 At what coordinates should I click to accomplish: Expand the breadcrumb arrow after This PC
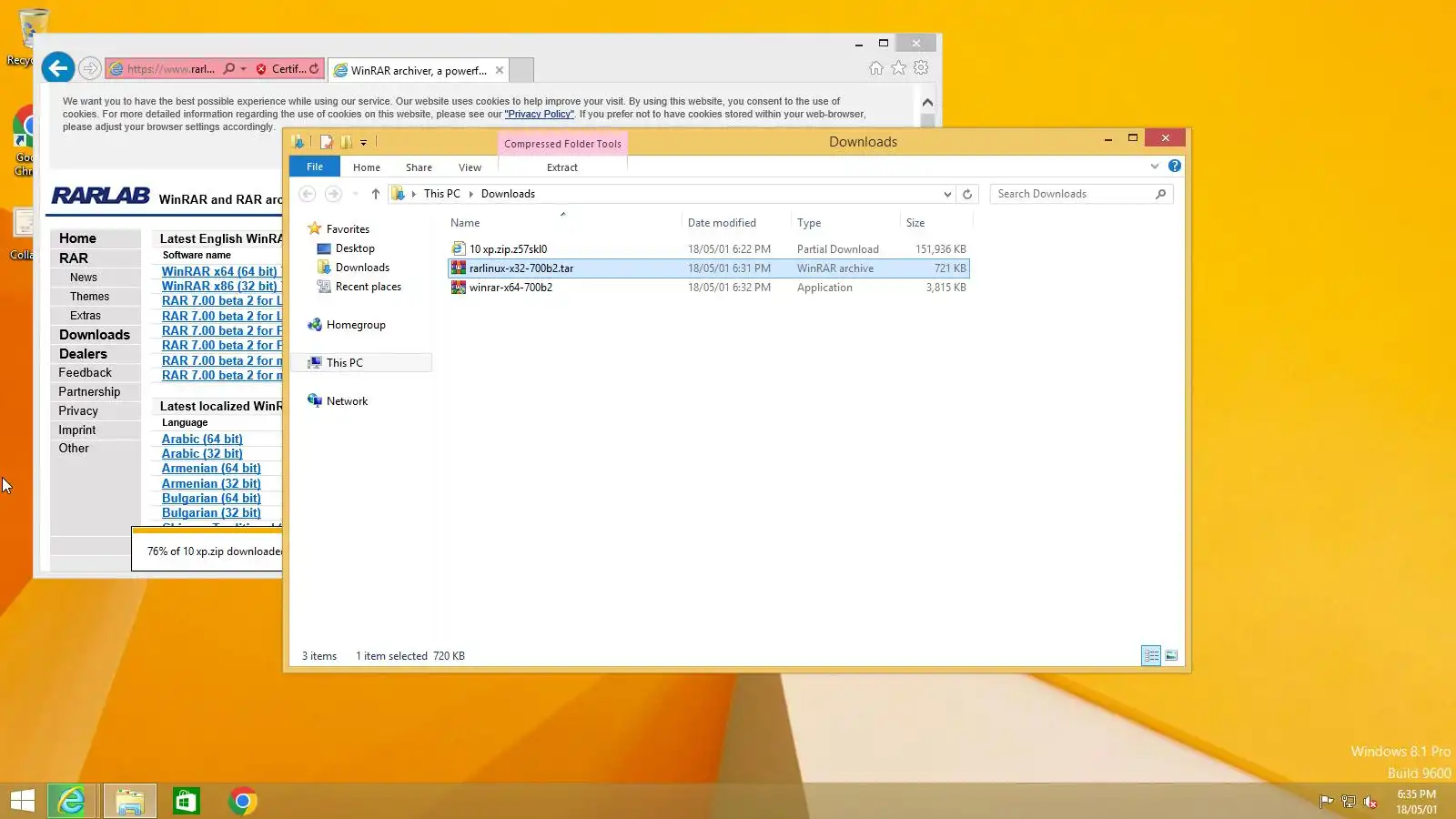(x=471, y=194)
